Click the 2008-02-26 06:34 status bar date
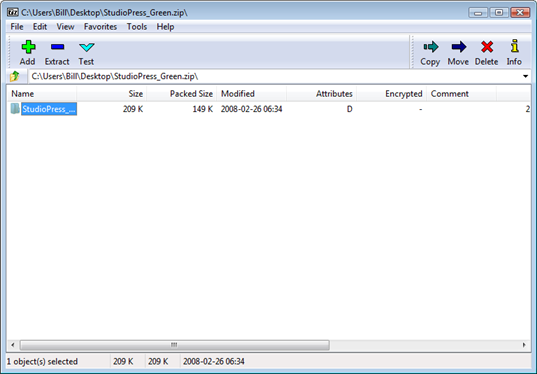Viewport: 537px width, 374px height. (x=214, y=361)
